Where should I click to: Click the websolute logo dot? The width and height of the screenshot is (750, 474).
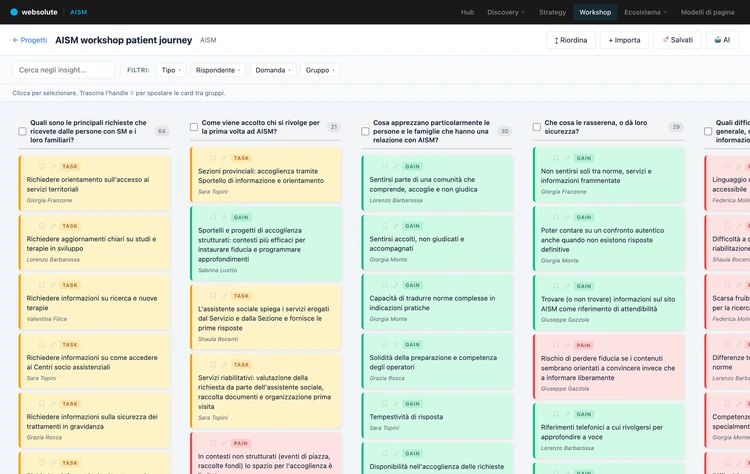[x=14, y=12]
